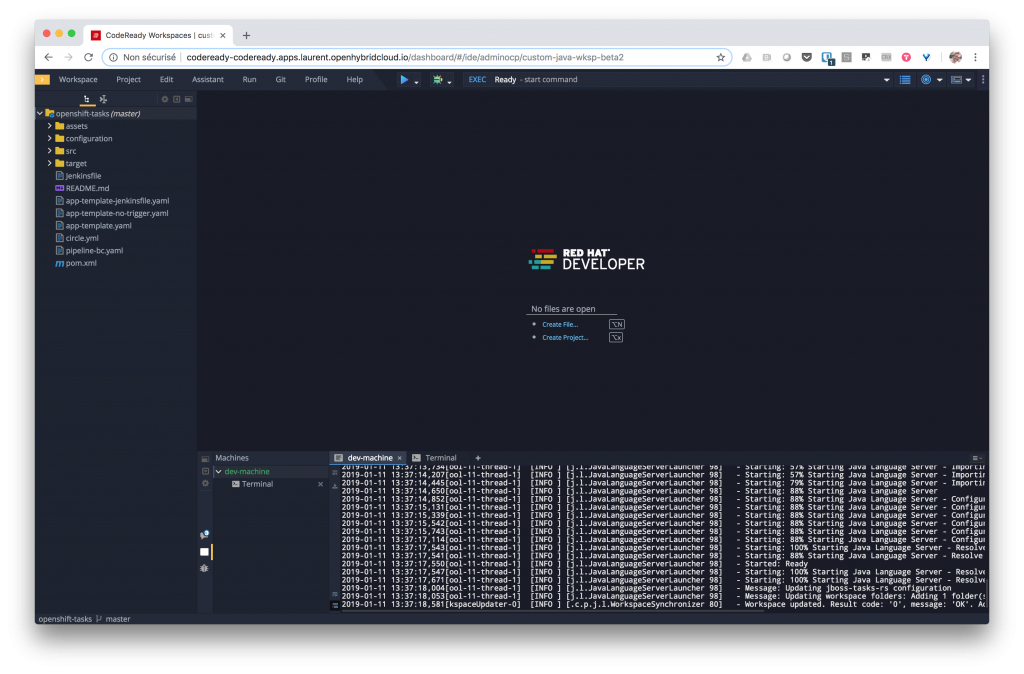This screenshot has height=674, width=1024.
Task: Open the notifications icon in bottom sidebar
Action: pos(204,535)
